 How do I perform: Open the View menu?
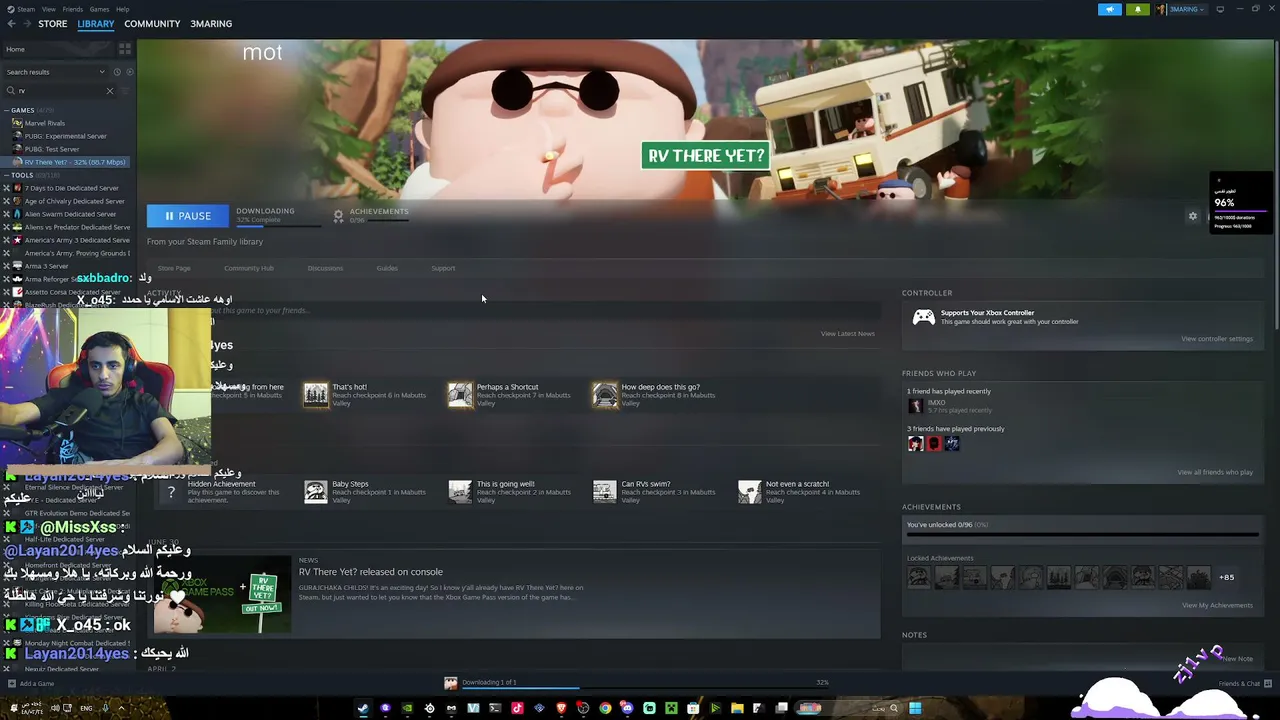(x=48, y=9)
